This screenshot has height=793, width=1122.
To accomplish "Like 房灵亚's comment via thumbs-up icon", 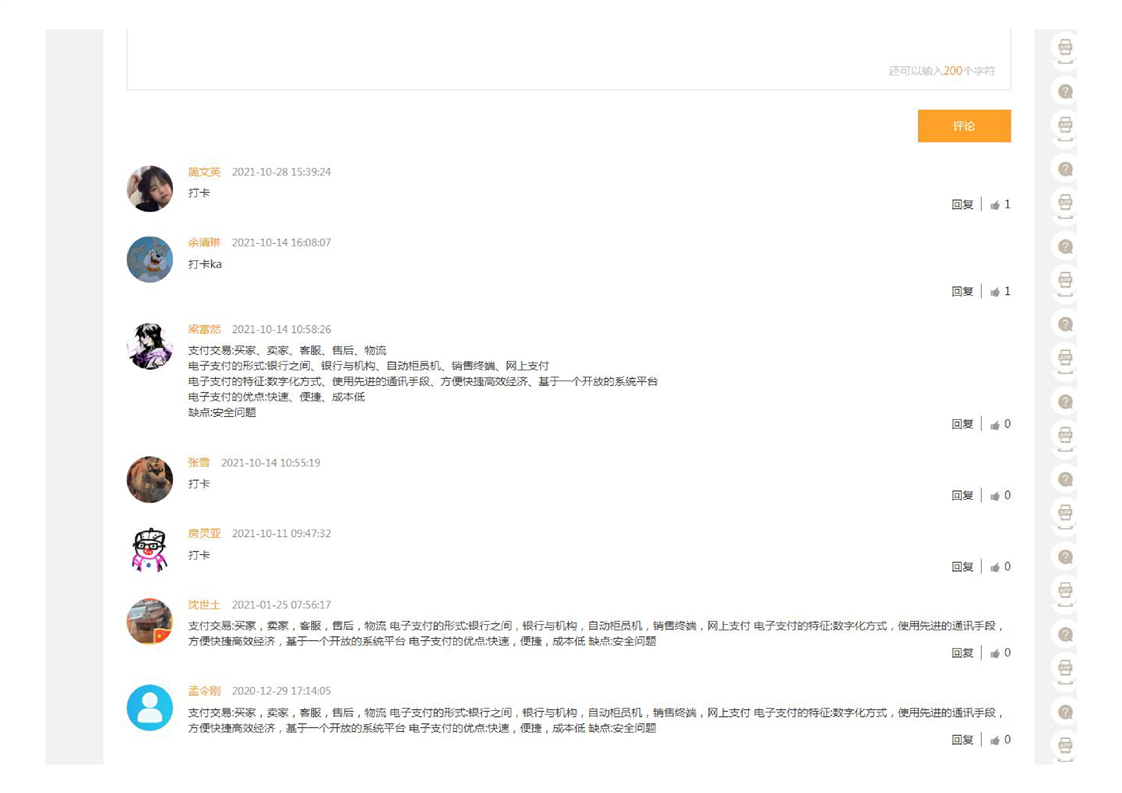I will point(995,567).
